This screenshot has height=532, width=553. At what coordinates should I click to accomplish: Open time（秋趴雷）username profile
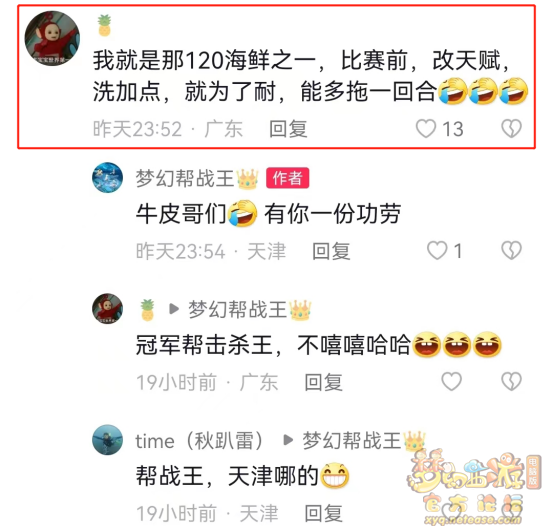tap(199, 441)
